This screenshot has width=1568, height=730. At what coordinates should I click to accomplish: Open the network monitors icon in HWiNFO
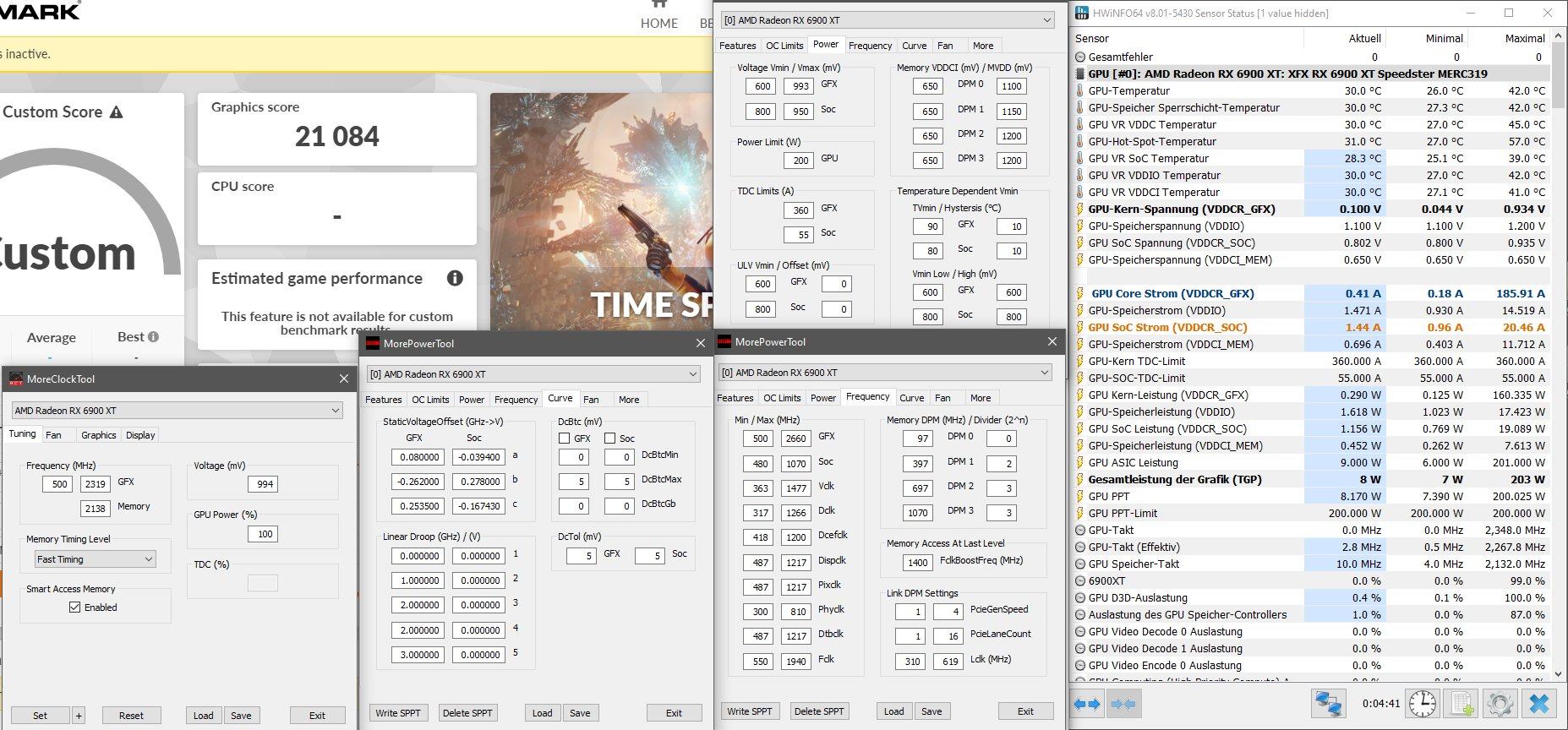point(1329,704)
